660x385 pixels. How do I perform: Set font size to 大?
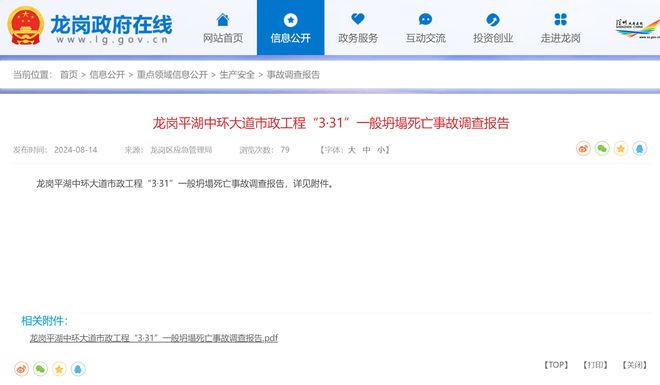point(351,150)
